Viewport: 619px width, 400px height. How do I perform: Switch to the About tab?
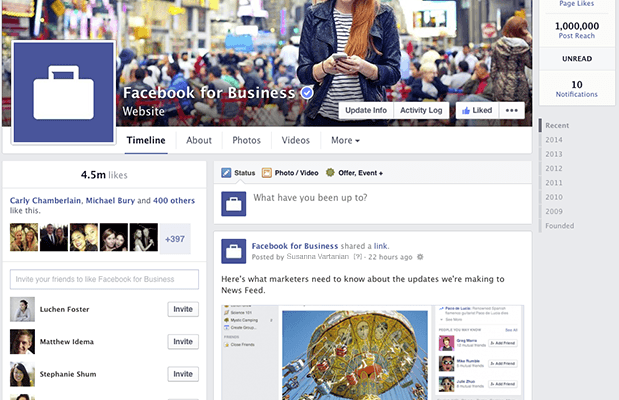[x=199, y=140]
